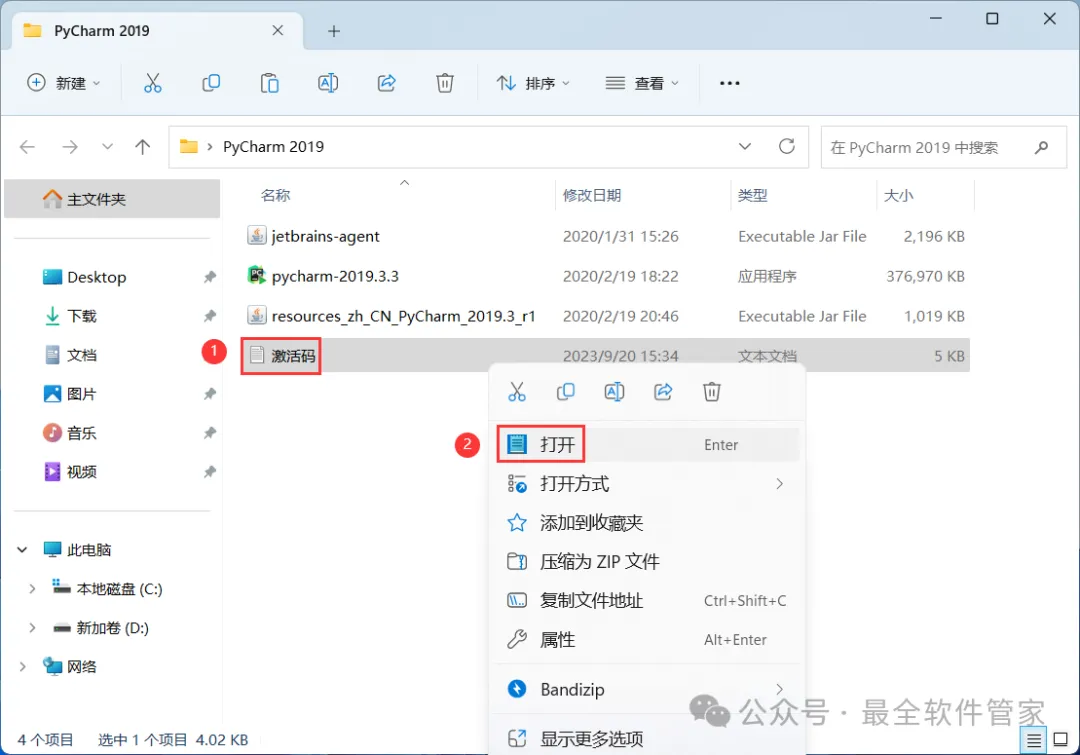Click Copy icon in context menu
This screenshot has height=755, width=1080.
(x=565, y=392)
